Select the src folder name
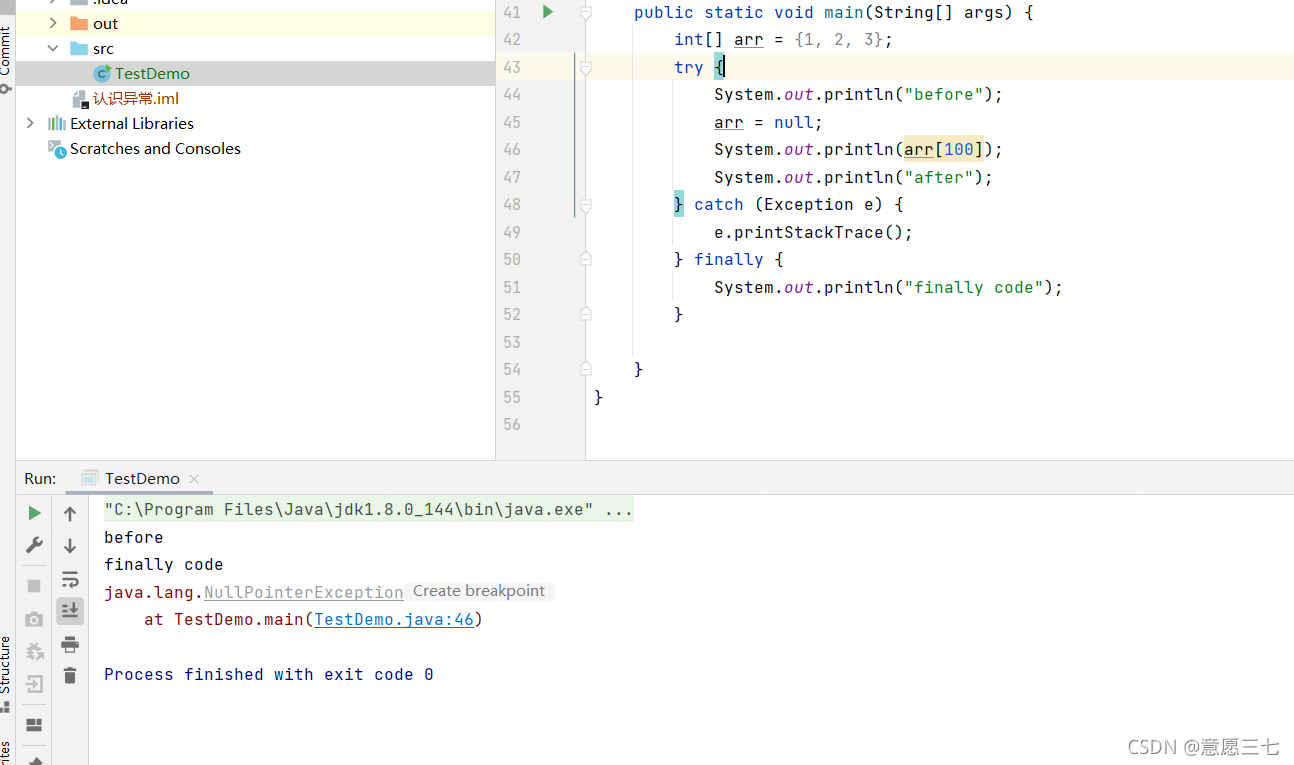Image resolution: width=1294 pixels, height=765 pixels. [x=104, y=48]
